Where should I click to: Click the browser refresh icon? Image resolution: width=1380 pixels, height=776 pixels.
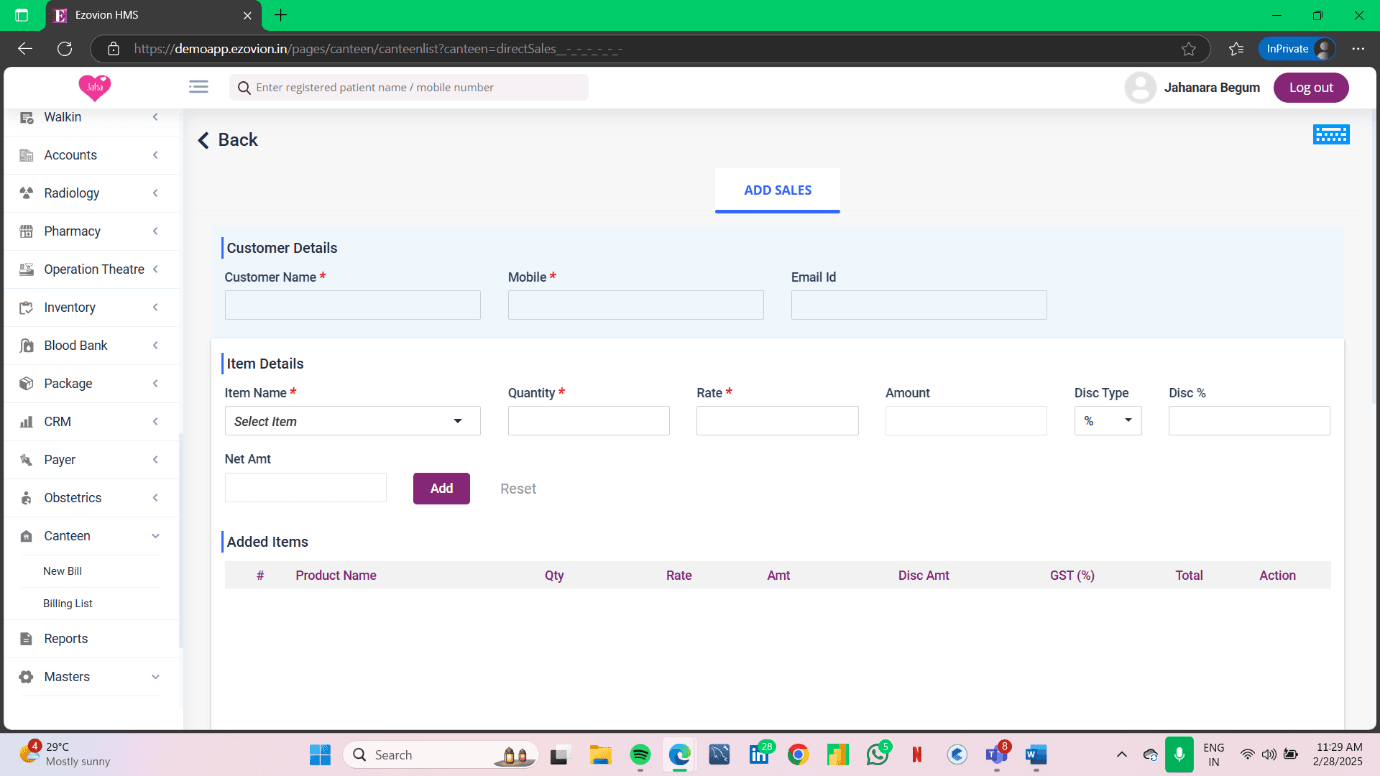point(65,48)
